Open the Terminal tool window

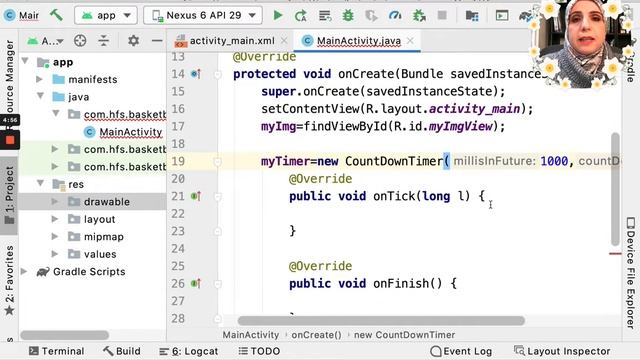[56, 351]
